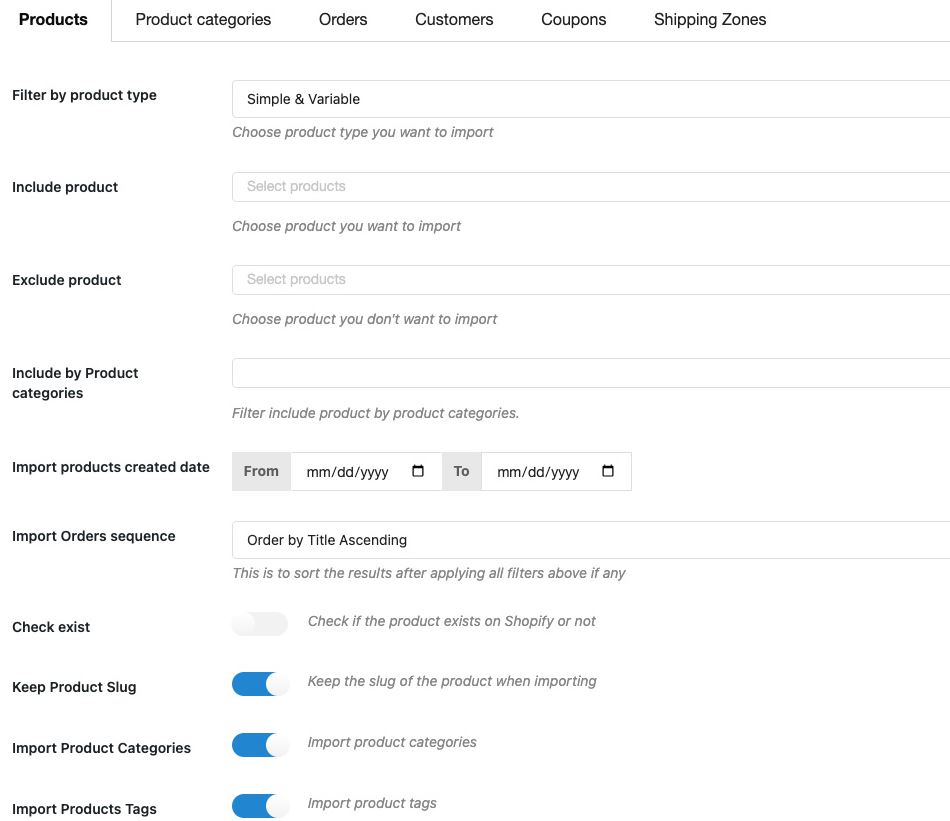Select the Products tab
950x821 pixels.
(53, 19)
